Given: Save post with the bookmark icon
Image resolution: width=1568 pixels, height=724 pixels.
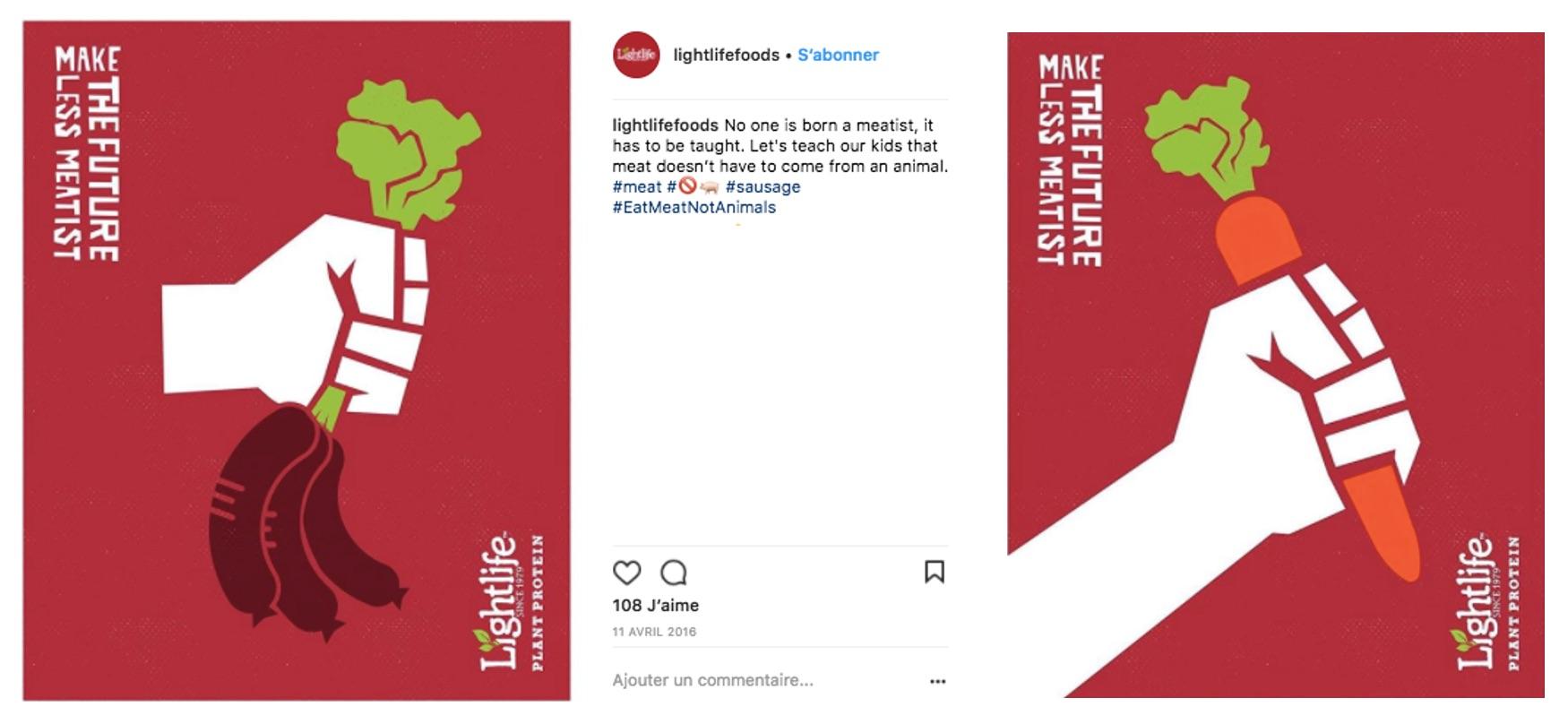Looking at the screenshot, I should (x=935, y=572).
